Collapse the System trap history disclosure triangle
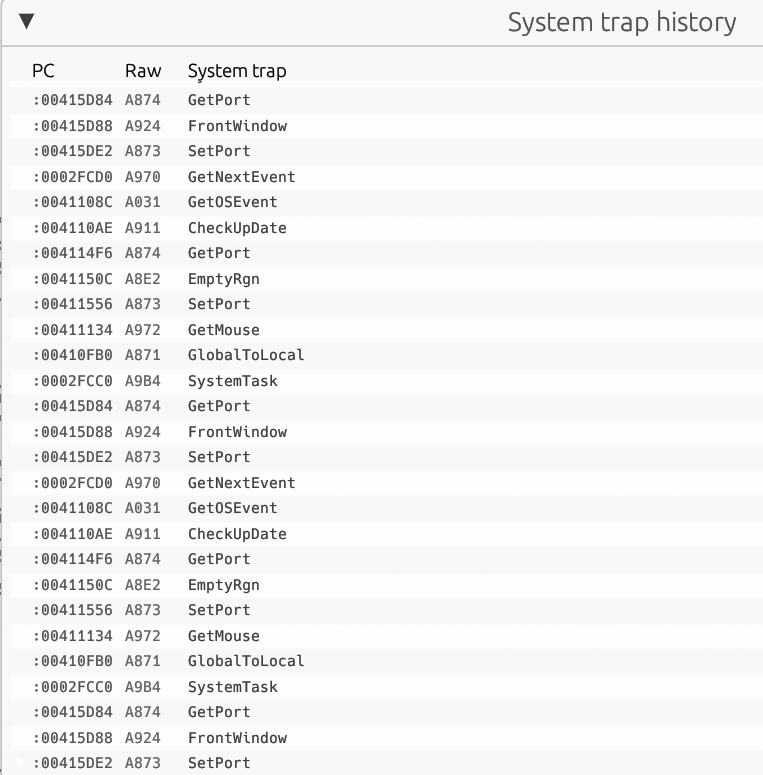Viewport: 763px width, 775px height. tap(27, 21)
